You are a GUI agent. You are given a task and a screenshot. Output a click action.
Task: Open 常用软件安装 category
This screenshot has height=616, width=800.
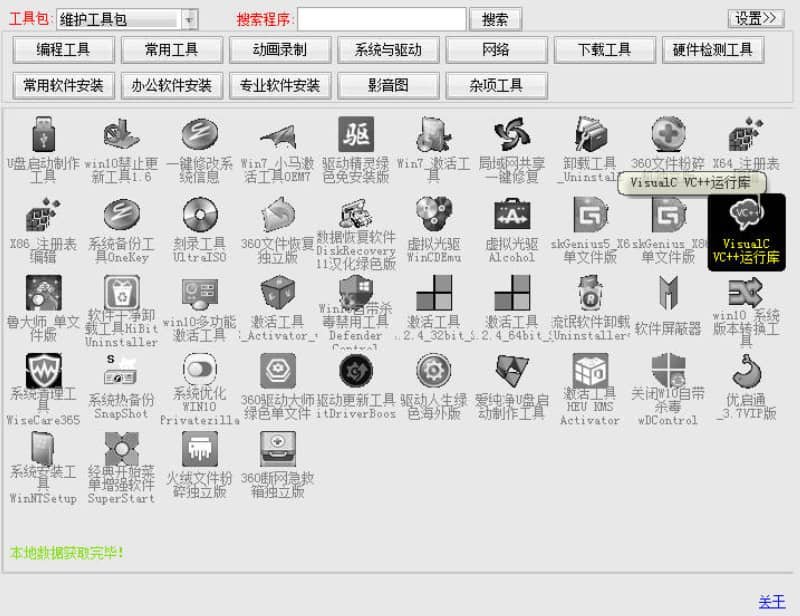coord(63,85)
